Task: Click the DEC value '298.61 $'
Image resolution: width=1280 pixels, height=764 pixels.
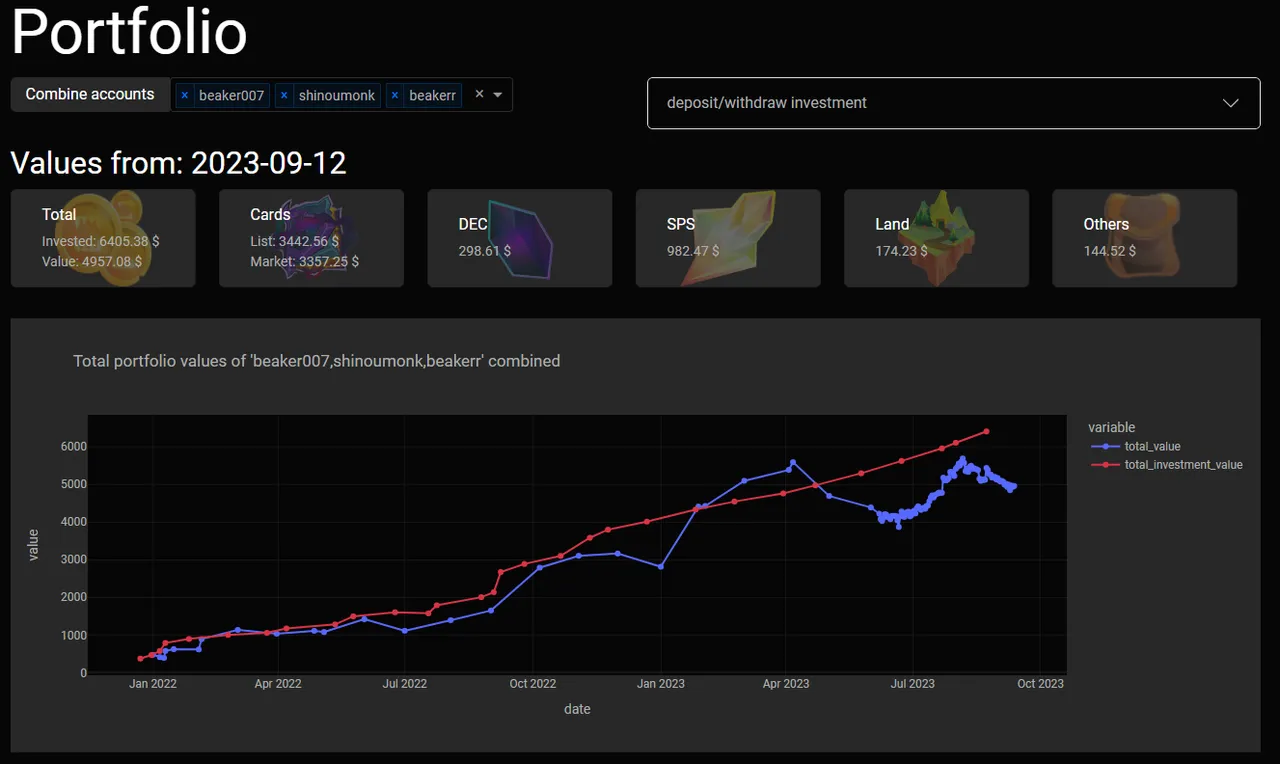Action: pyautogui.click(x=485, y=251)
